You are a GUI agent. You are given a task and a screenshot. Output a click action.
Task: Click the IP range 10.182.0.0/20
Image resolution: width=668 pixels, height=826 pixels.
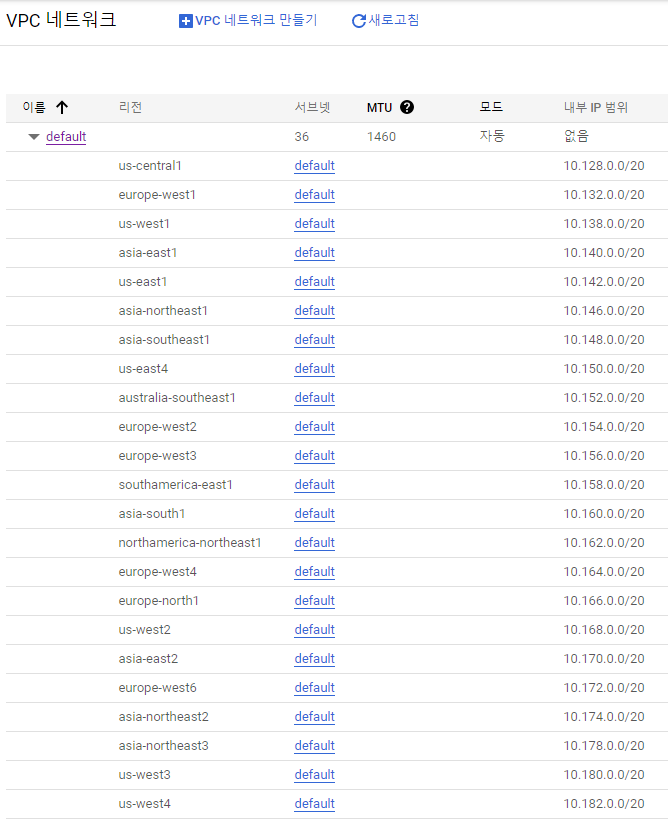point(604,803)
